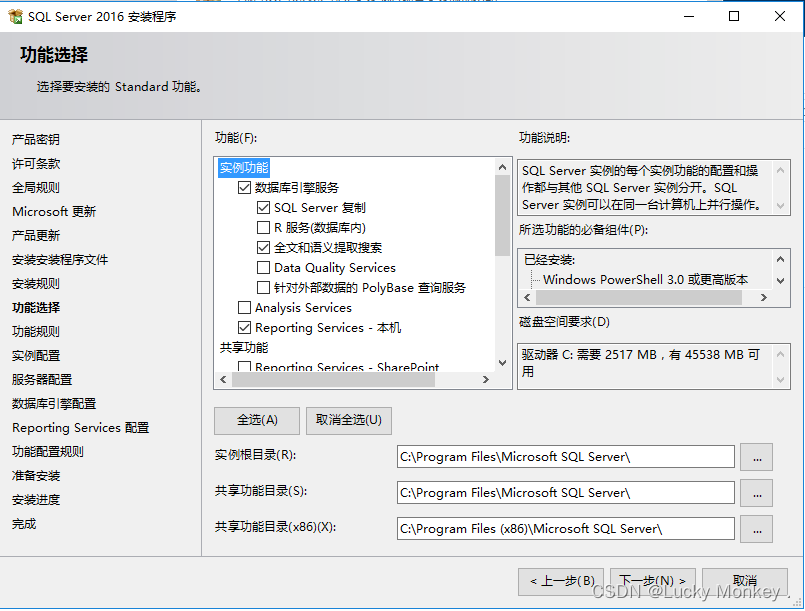Open browse dialog for 共享功能目录(x86)
805x611 pixels.
pyautogui.click(x=756, y=529)
